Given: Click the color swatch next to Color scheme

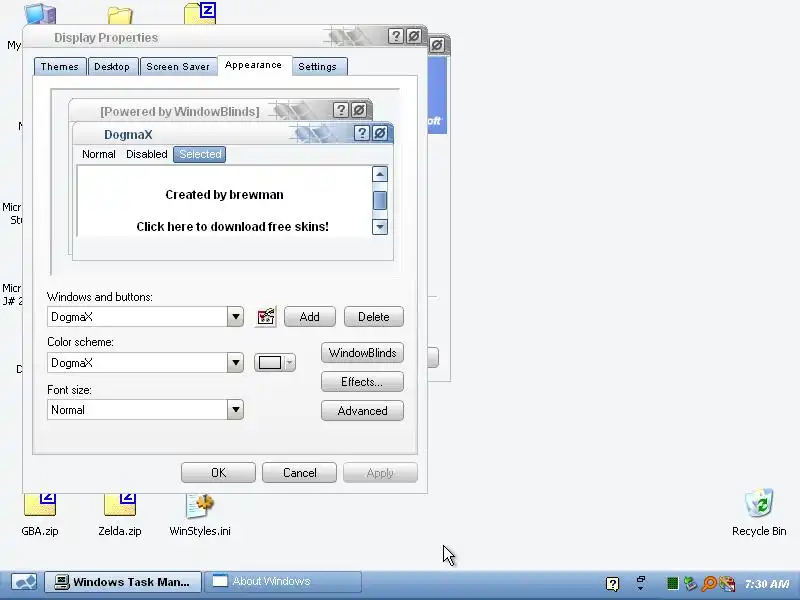Looking at the screenshot, I should point(270,363).
